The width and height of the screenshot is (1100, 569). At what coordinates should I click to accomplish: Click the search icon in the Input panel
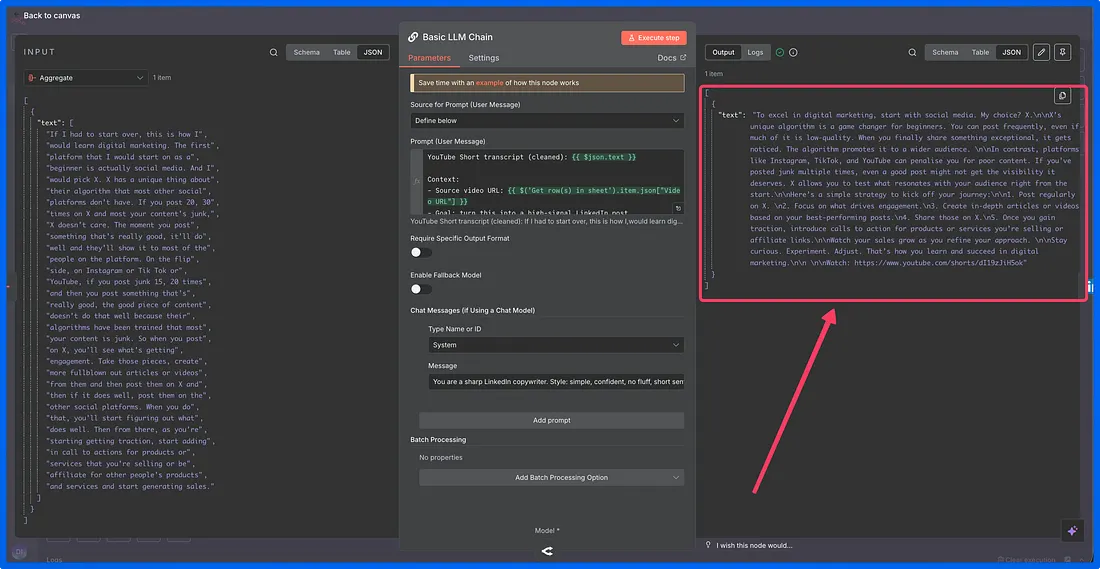[273, 52]
